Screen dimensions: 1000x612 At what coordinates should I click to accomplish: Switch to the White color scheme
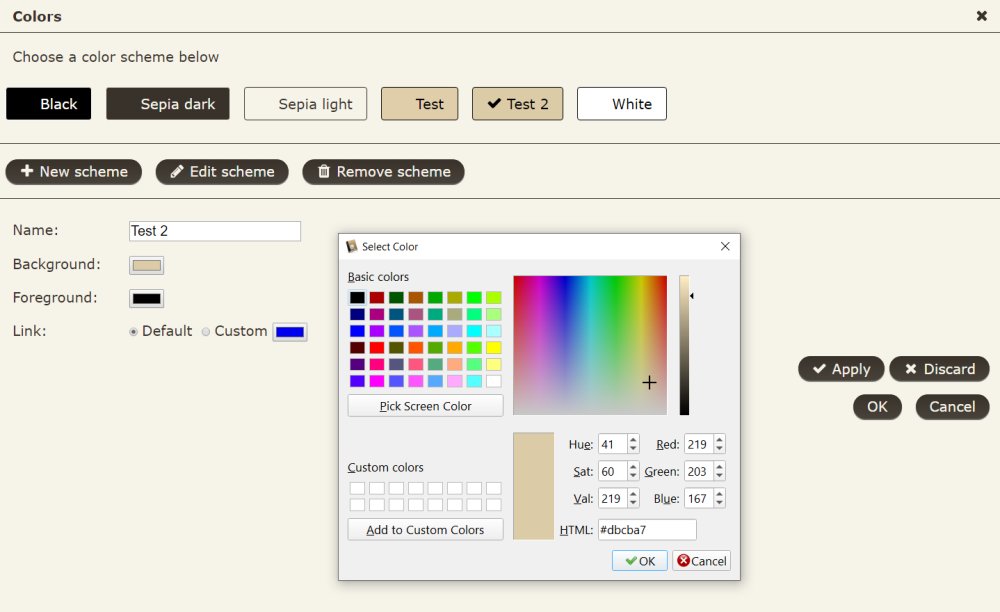(x=622, y=104)
